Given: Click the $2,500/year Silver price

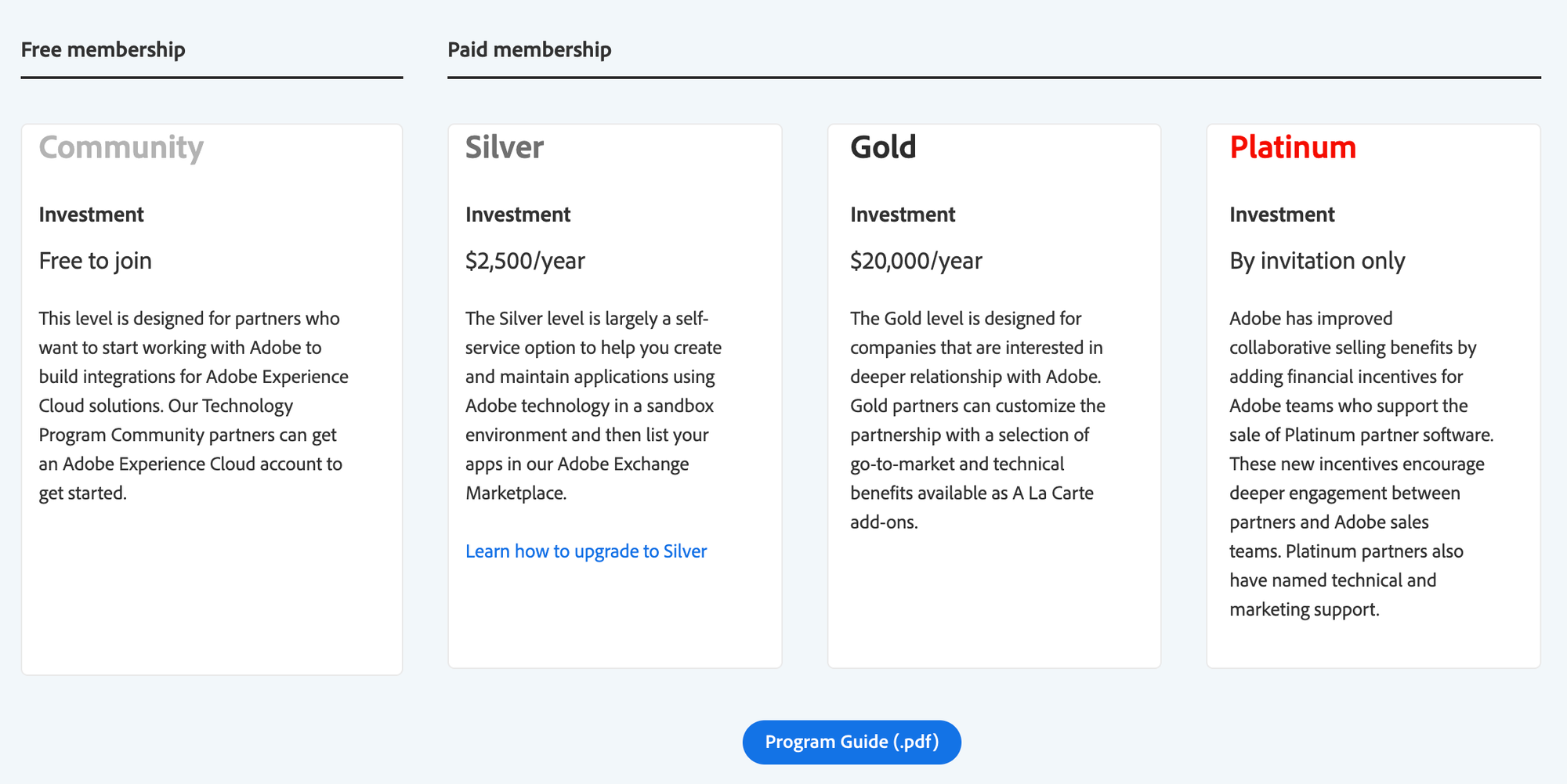Looking at the screenshot, I should (525, 261).
